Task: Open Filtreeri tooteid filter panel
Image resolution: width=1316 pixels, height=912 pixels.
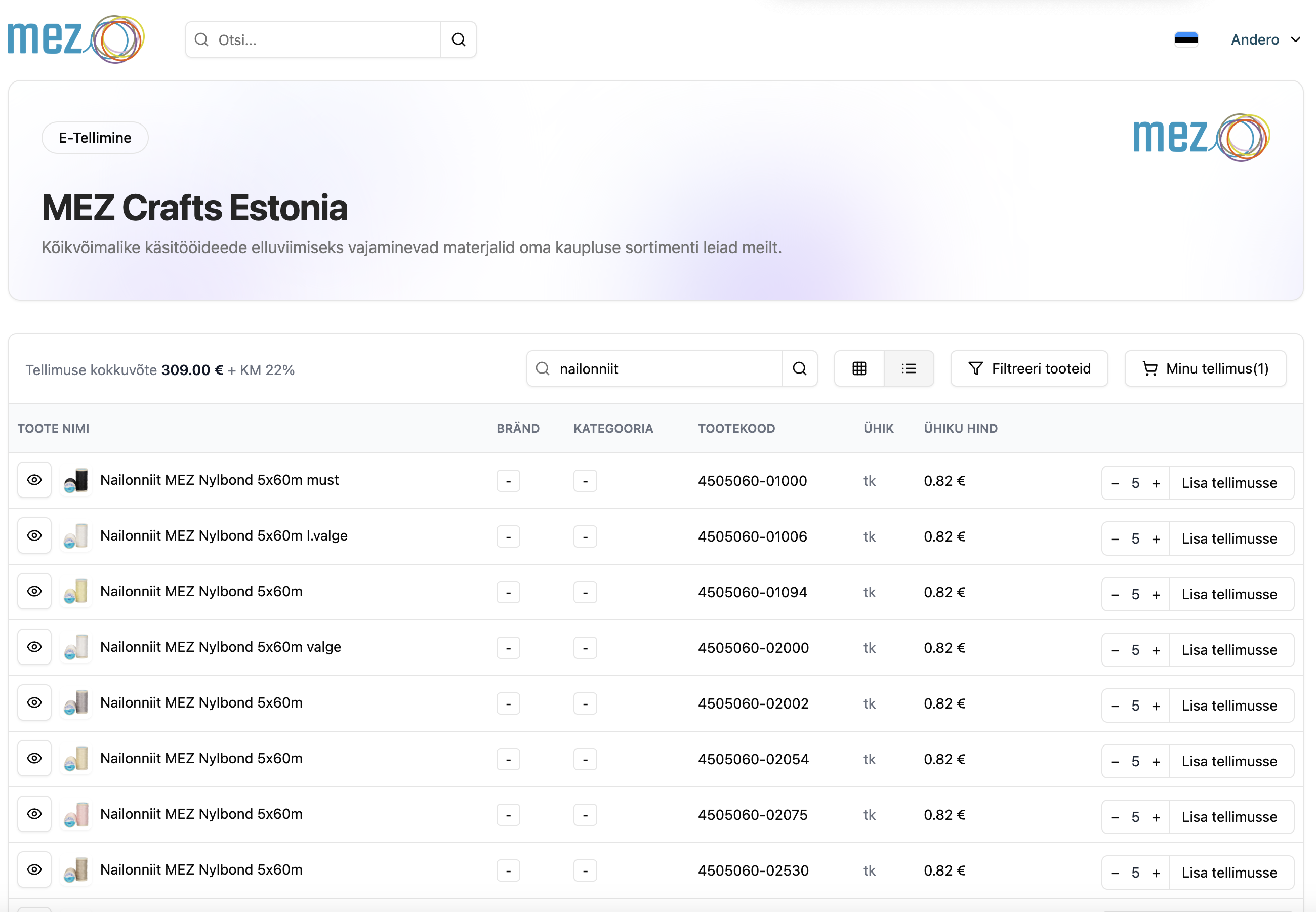Action: pyautogui.click(x=1029, y=368)
